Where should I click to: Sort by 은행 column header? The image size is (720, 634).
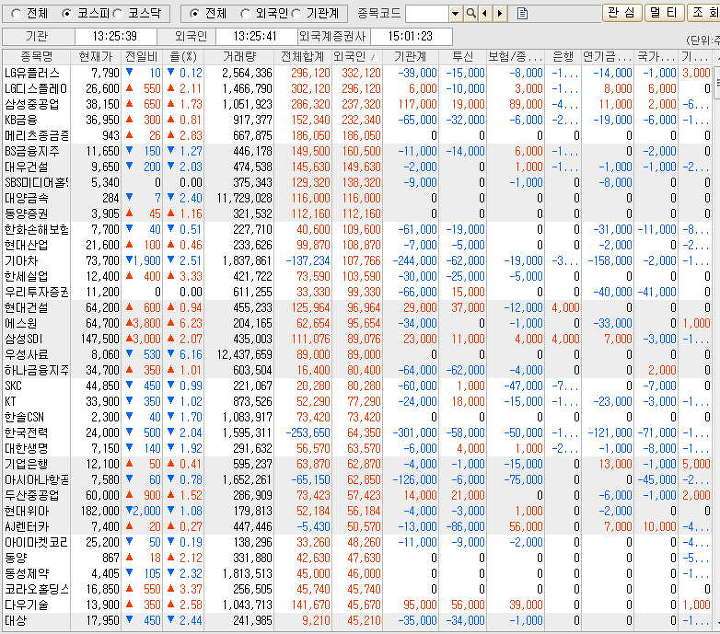[x=563, y=57]
